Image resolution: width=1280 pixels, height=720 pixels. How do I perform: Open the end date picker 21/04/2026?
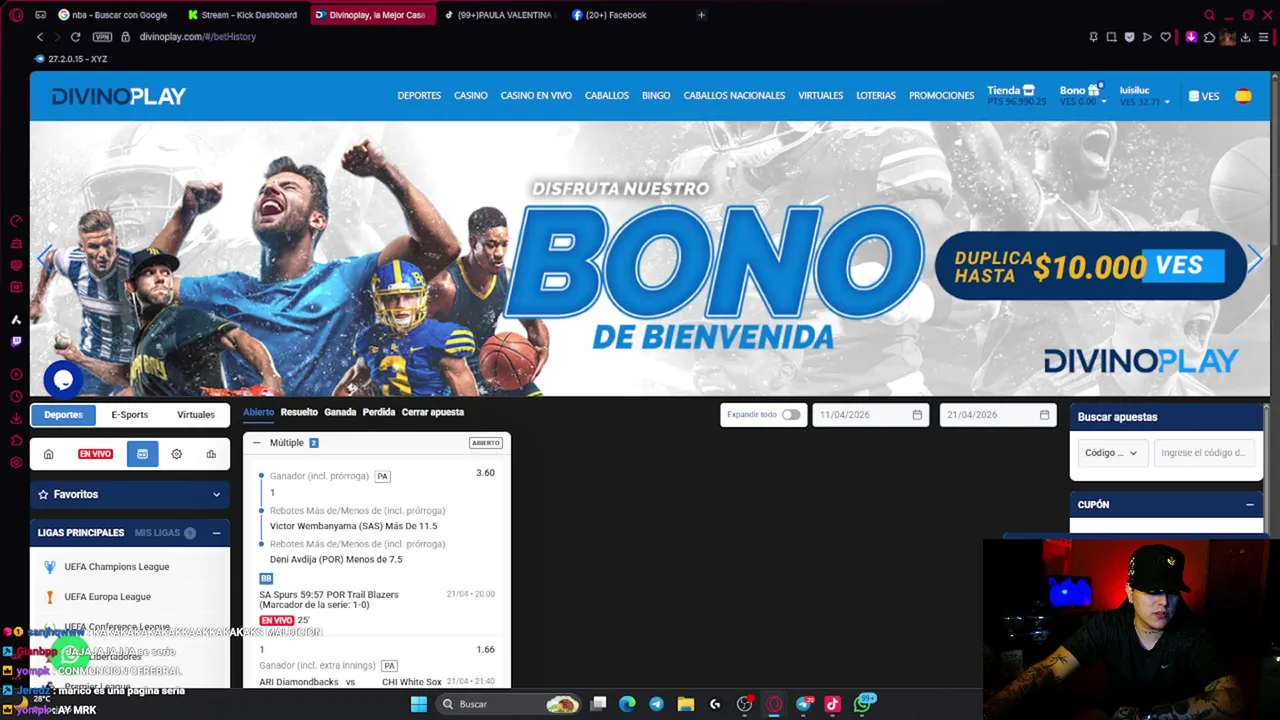[997, 415]
